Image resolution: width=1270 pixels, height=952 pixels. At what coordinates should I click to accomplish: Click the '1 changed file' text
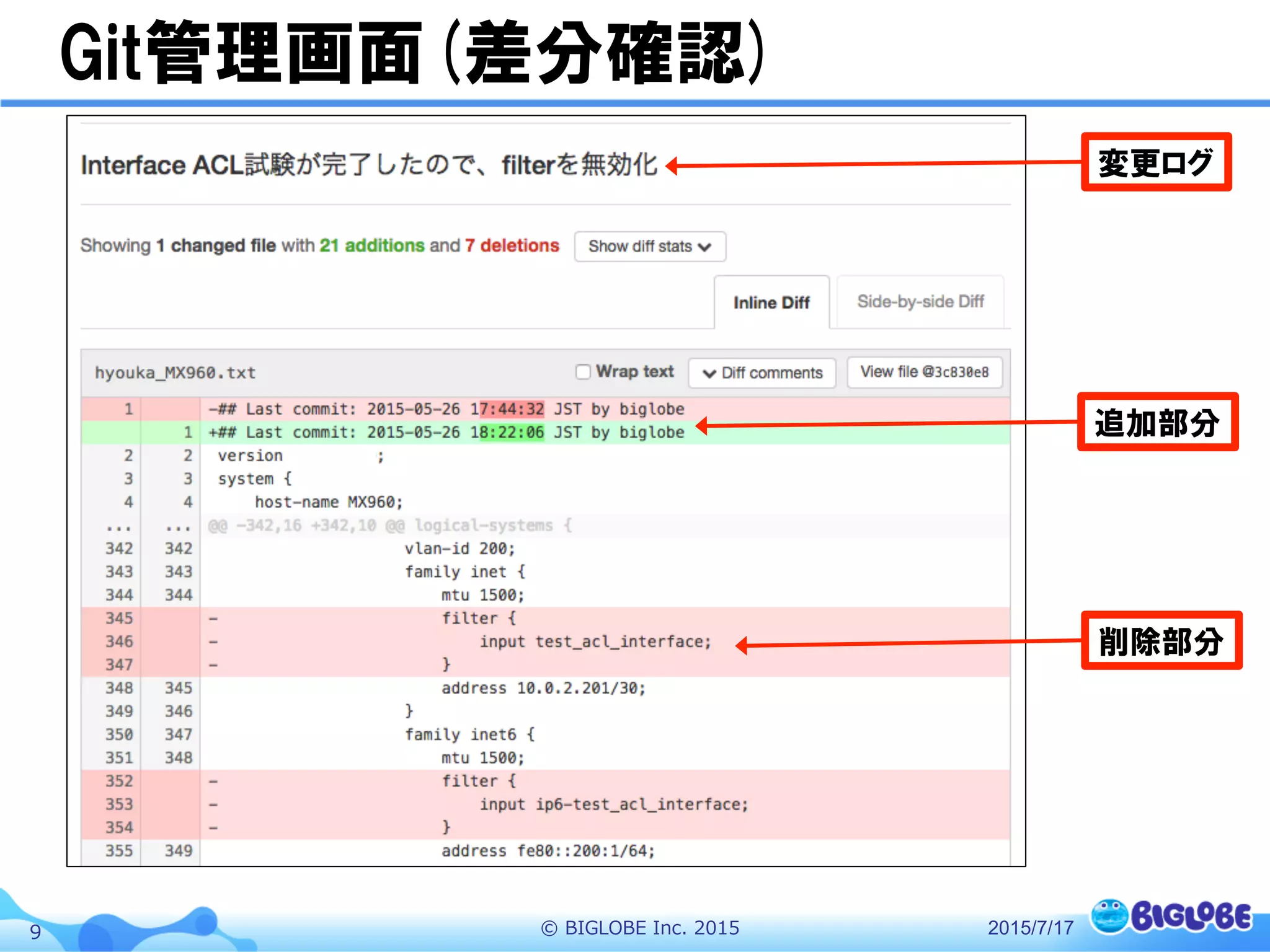tap(216, 245)
